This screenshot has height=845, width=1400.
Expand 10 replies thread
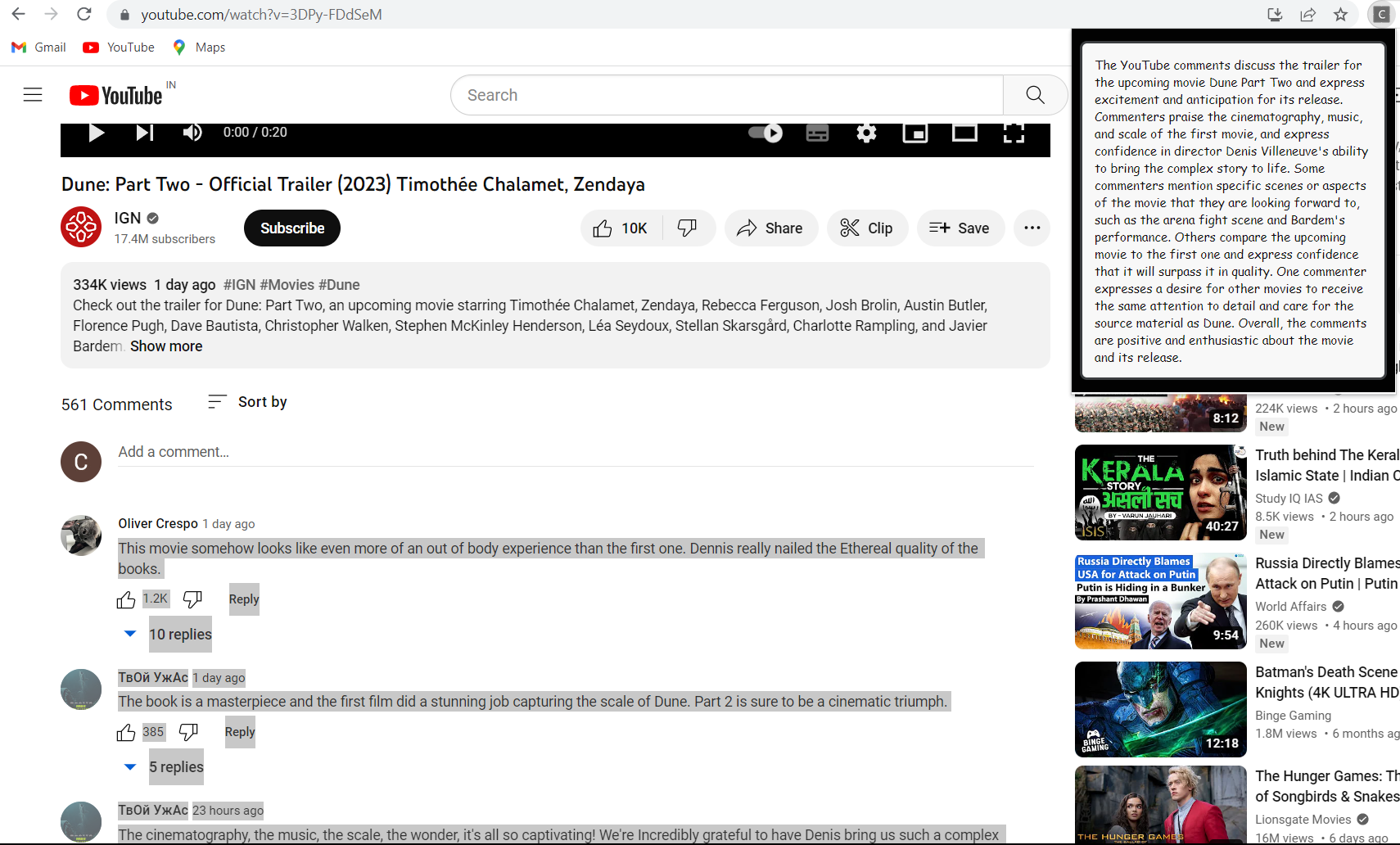(168, 635)
